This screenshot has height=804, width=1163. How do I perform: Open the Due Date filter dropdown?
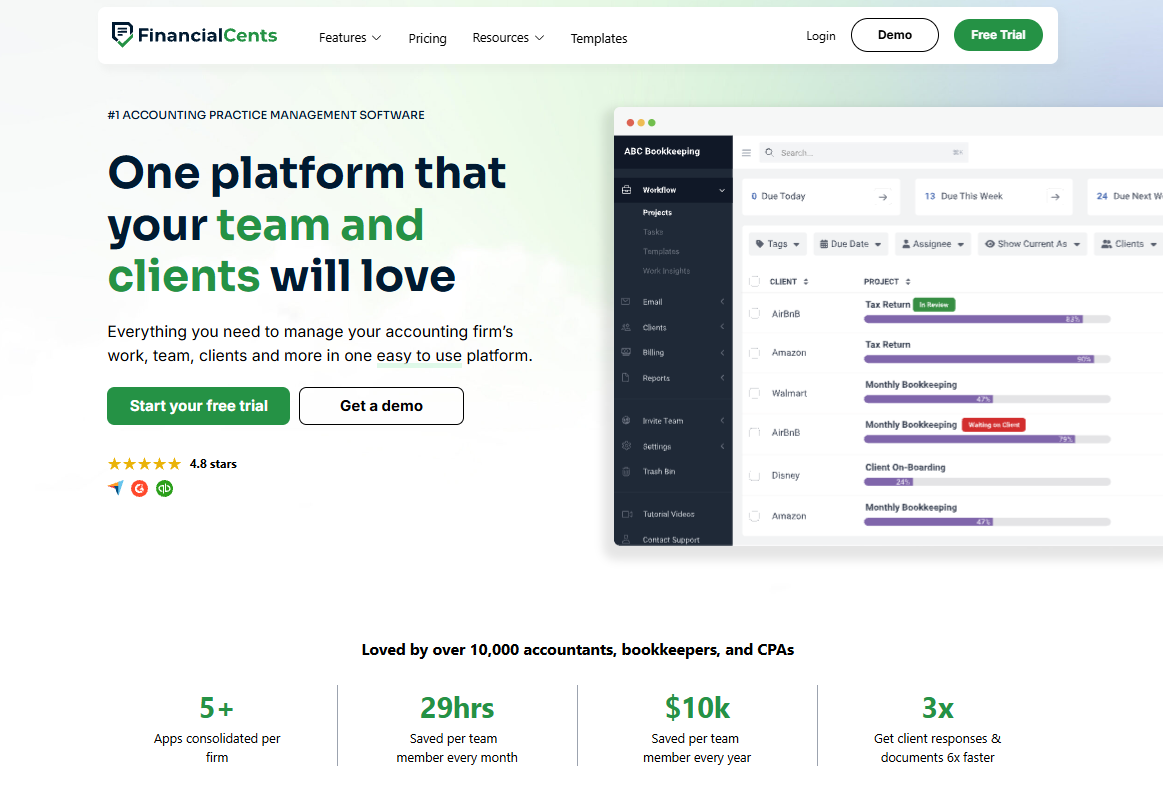[x=850, y=244]
